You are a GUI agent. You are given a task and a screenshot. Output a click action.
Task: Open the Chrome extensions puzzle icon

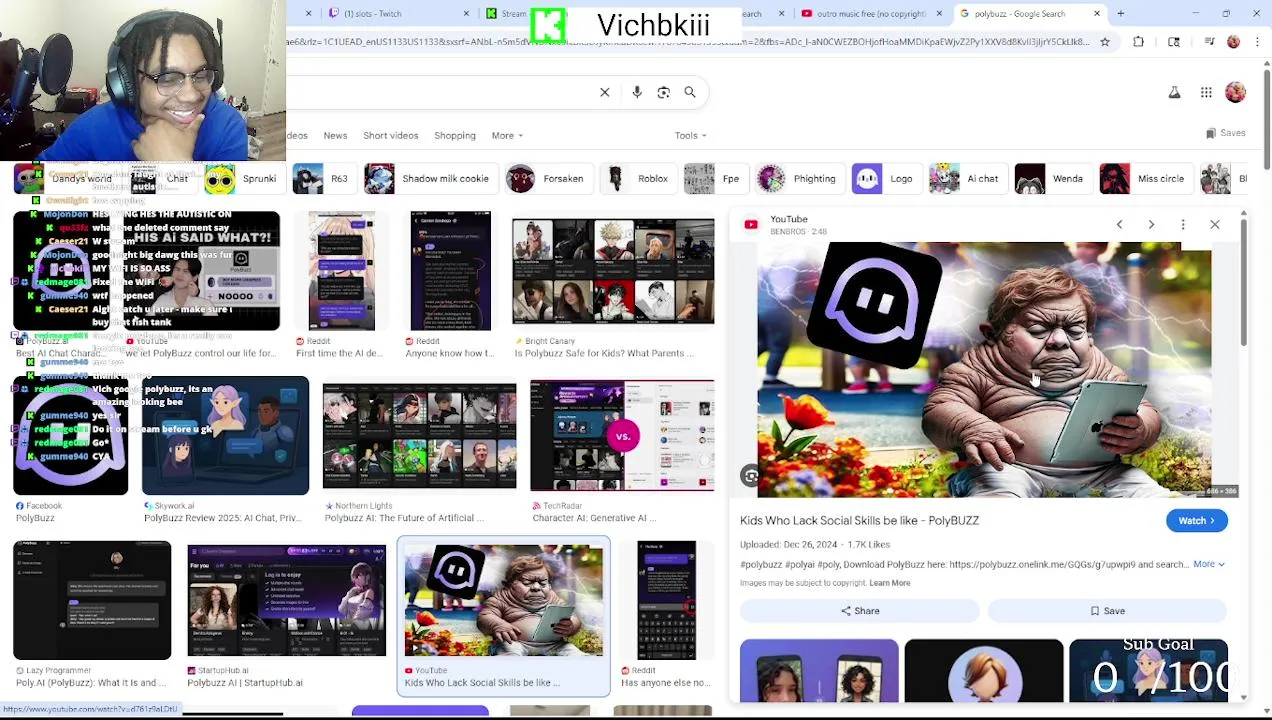[1138, 42]
